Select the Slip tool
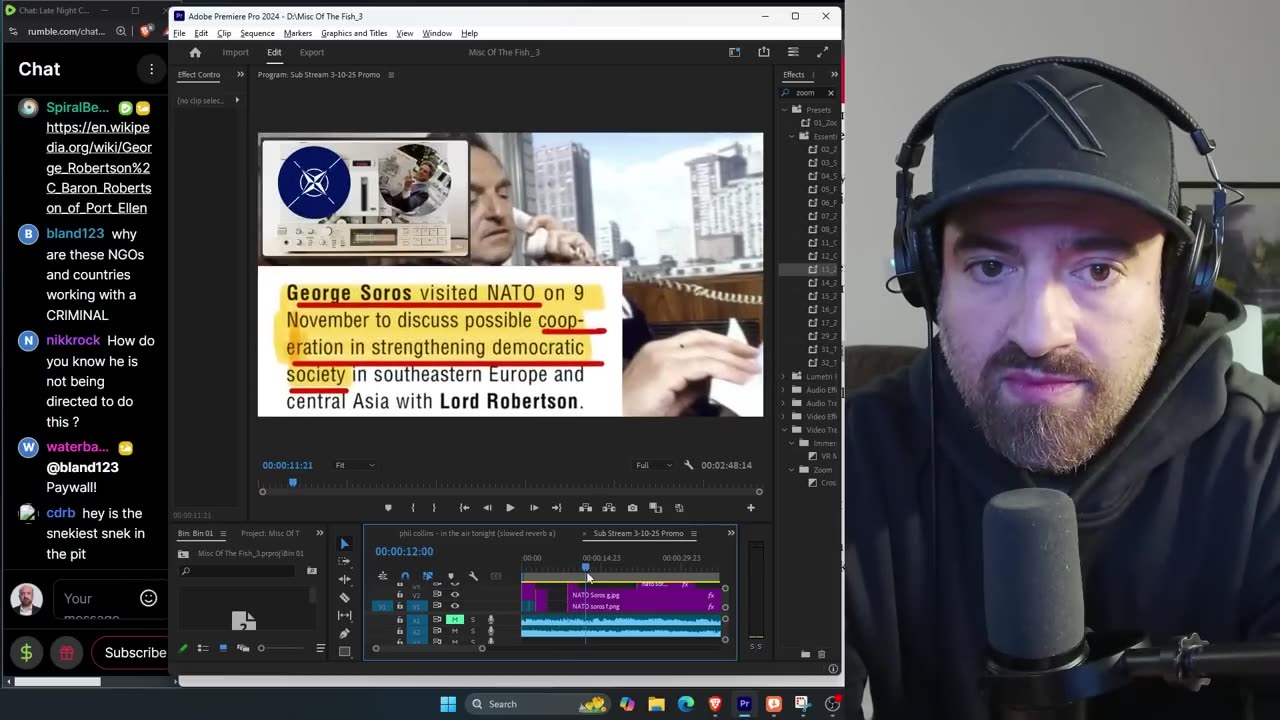 coord(345,615)
